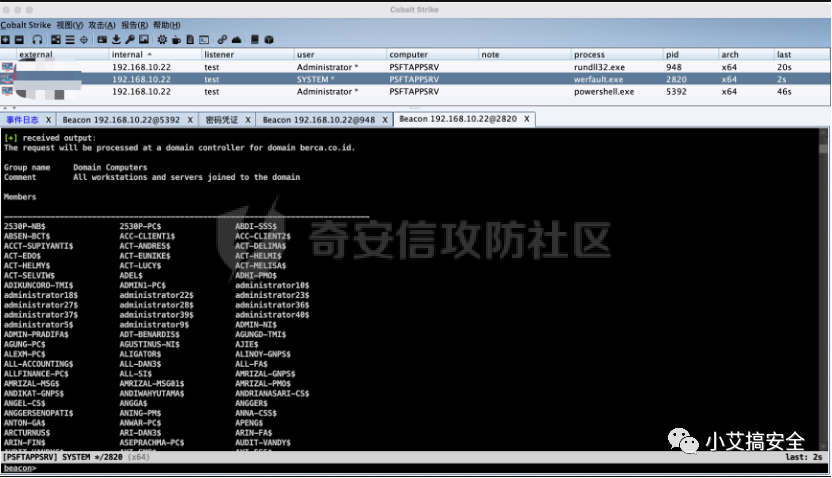Open Keystrokes key icon in toolbar
Image resolution: width=832 pixels, height=478 pixels.
(129, 40)
